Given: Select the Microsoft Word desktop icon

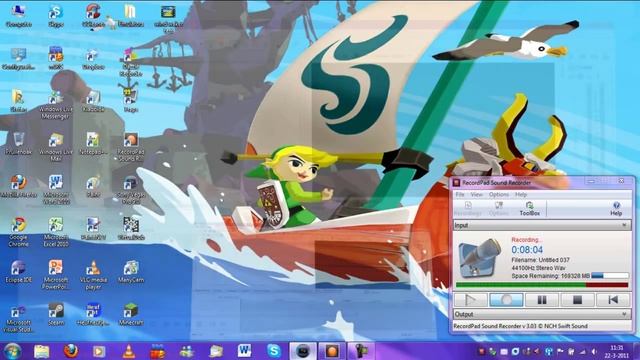Looking at the screenshot, I should pos(56,190).
